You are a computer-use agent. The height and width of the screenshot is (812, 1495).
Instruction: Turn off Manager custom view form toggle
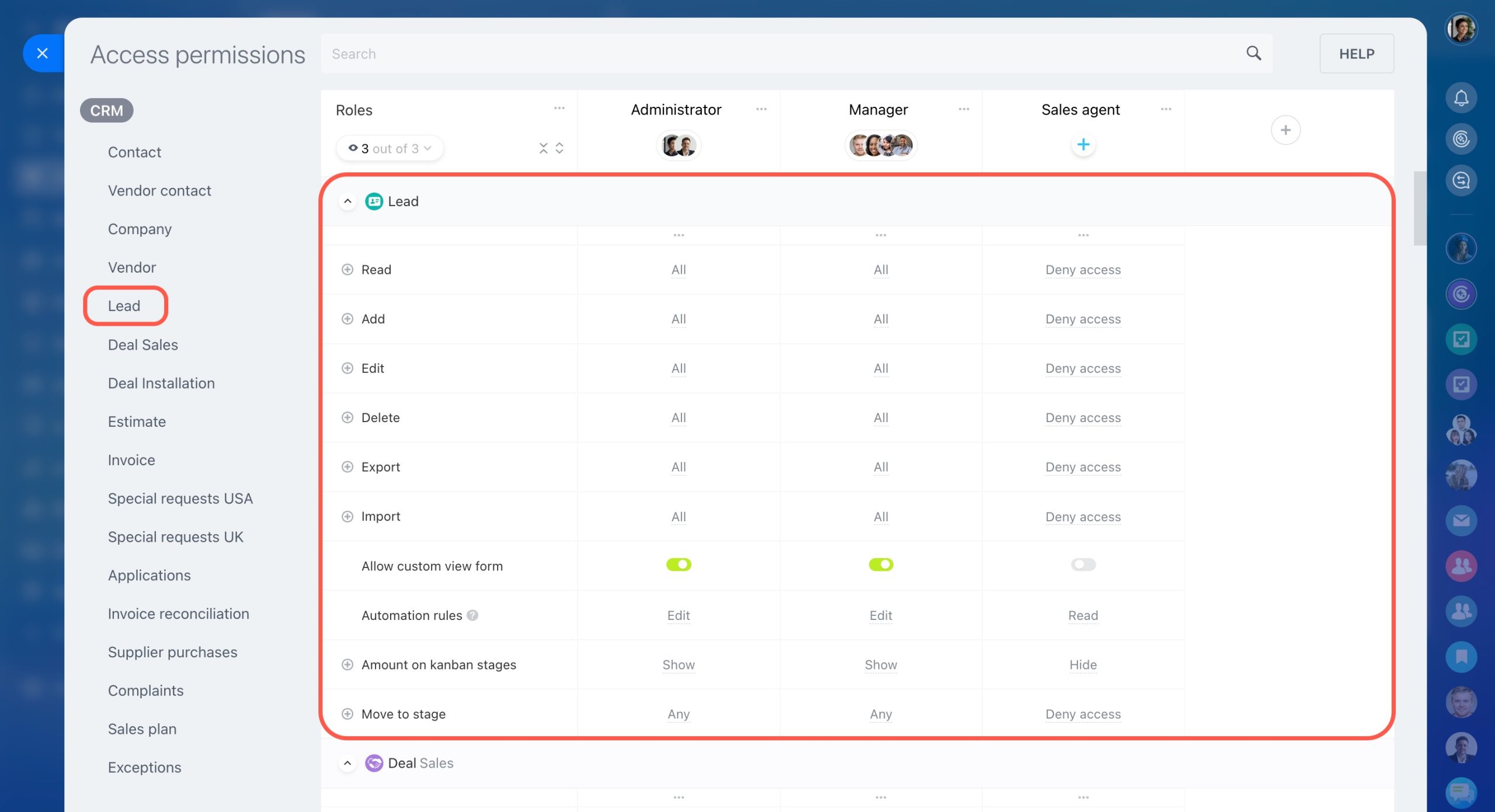pyautogui.click(x=881, y=564)
